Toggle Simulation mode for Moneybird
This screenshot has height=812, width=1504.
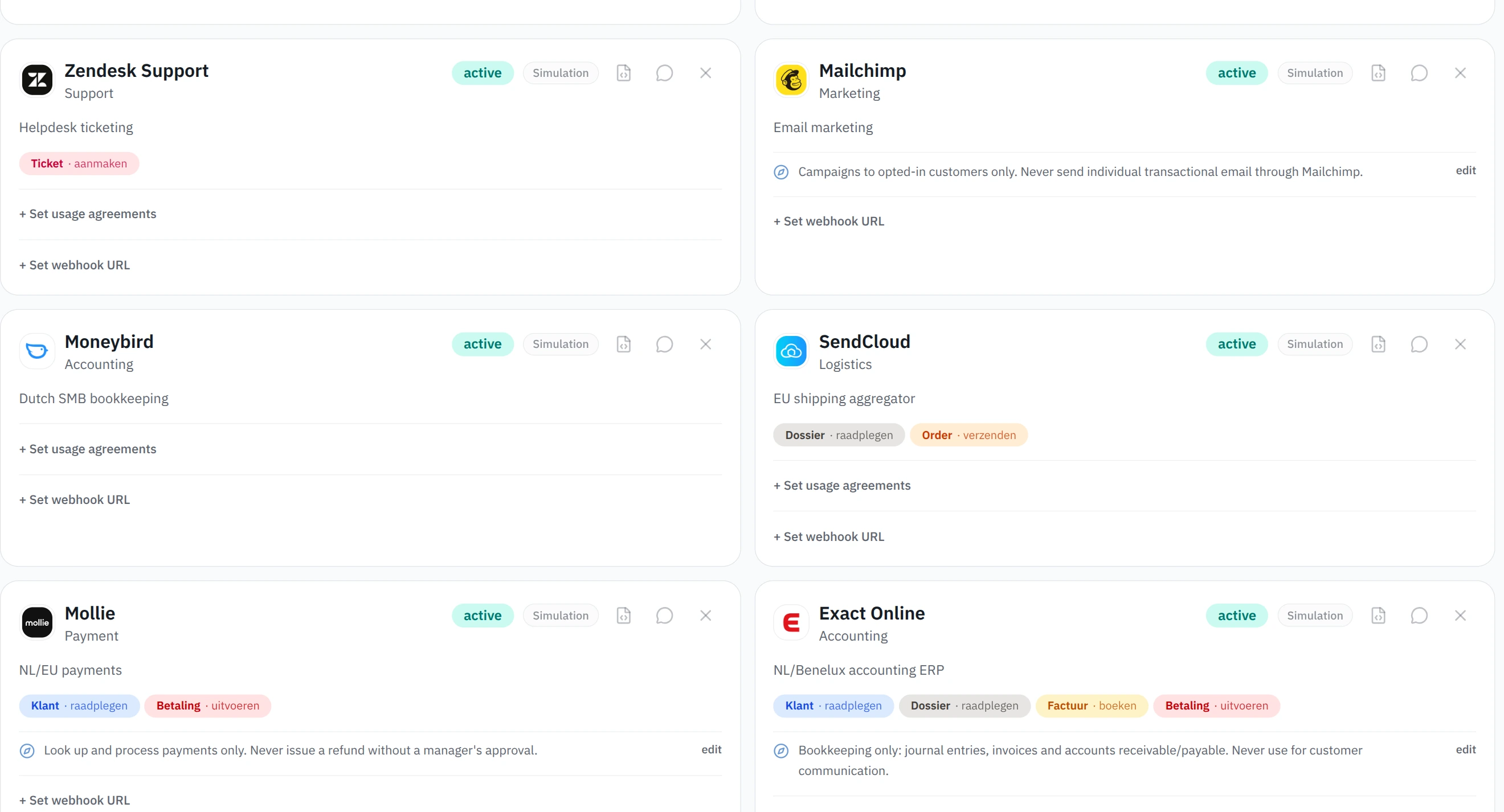561,344
